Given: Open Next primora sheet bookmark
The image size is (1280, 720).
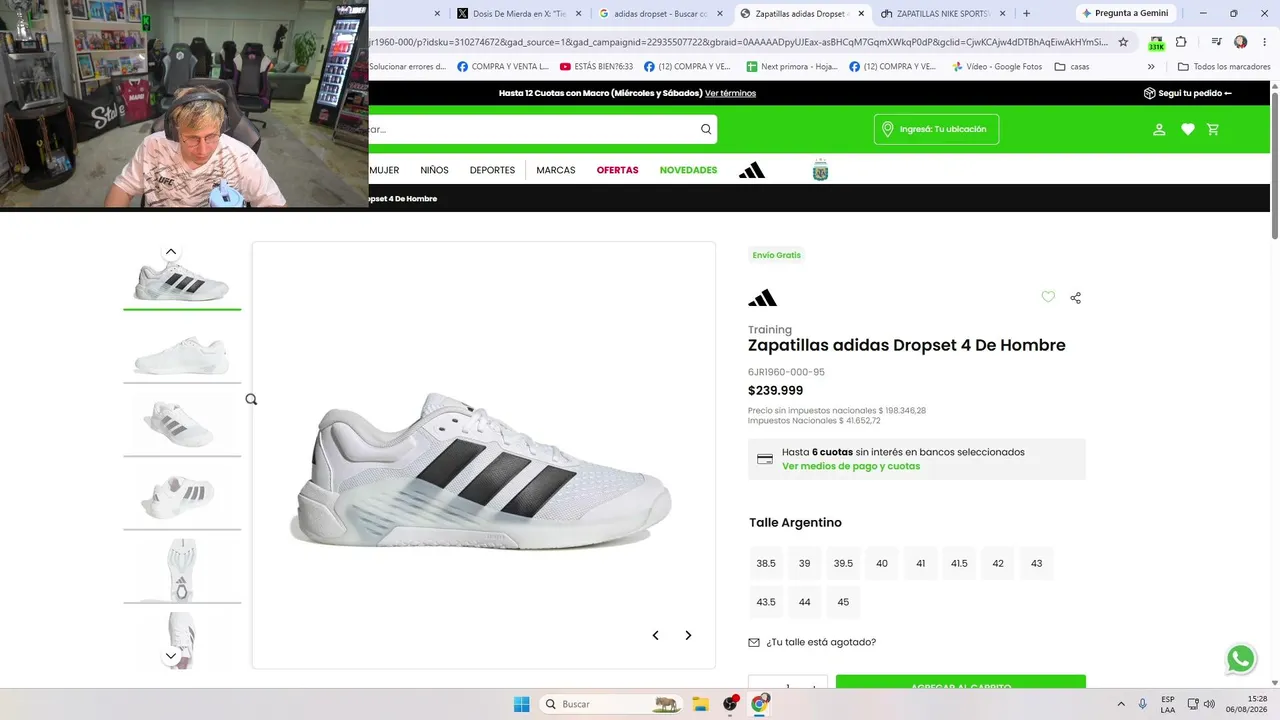Looking at the screenshot, I should click(x=792, y=67).
